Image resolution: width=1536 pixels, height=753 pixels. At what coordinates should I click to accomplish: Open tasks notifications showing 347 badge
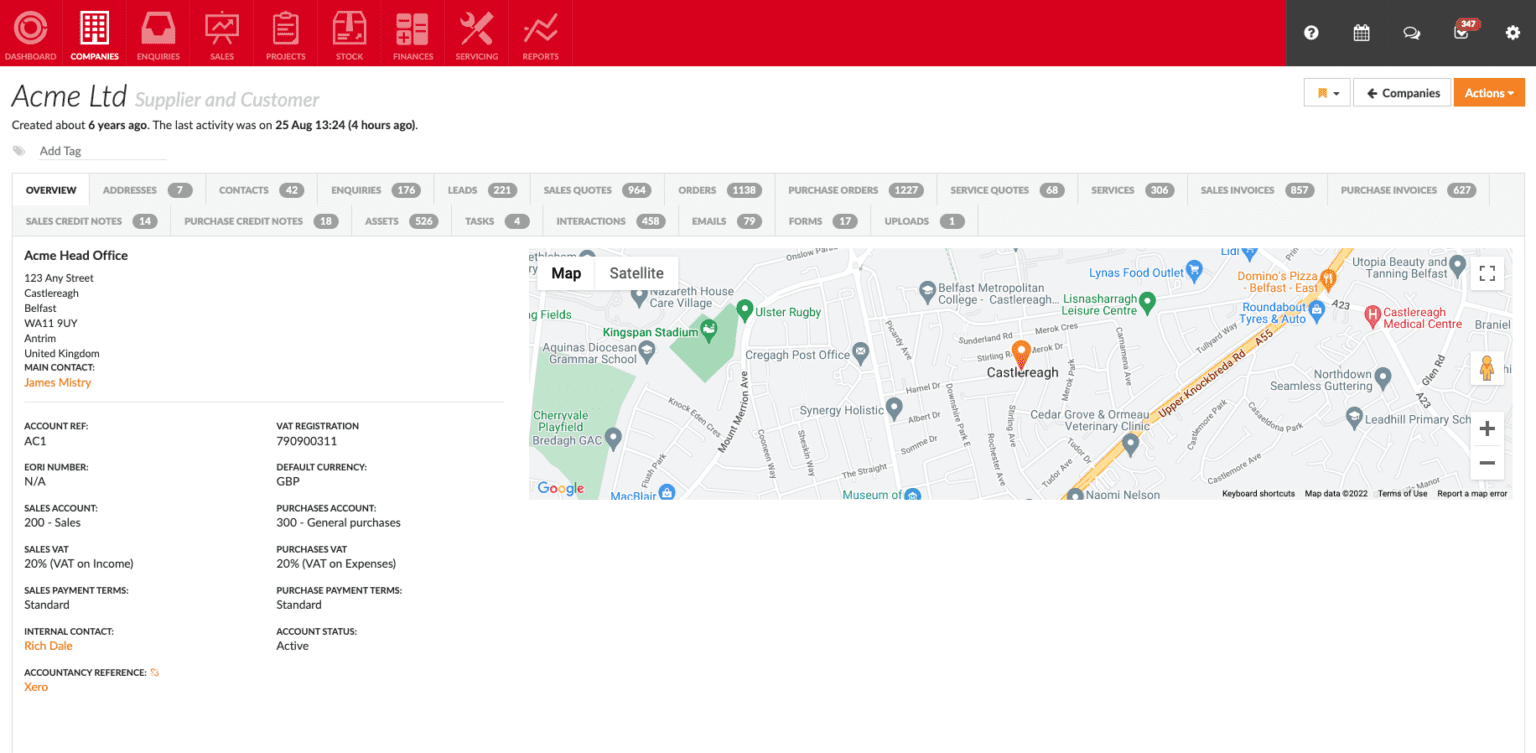point(1461,33)
